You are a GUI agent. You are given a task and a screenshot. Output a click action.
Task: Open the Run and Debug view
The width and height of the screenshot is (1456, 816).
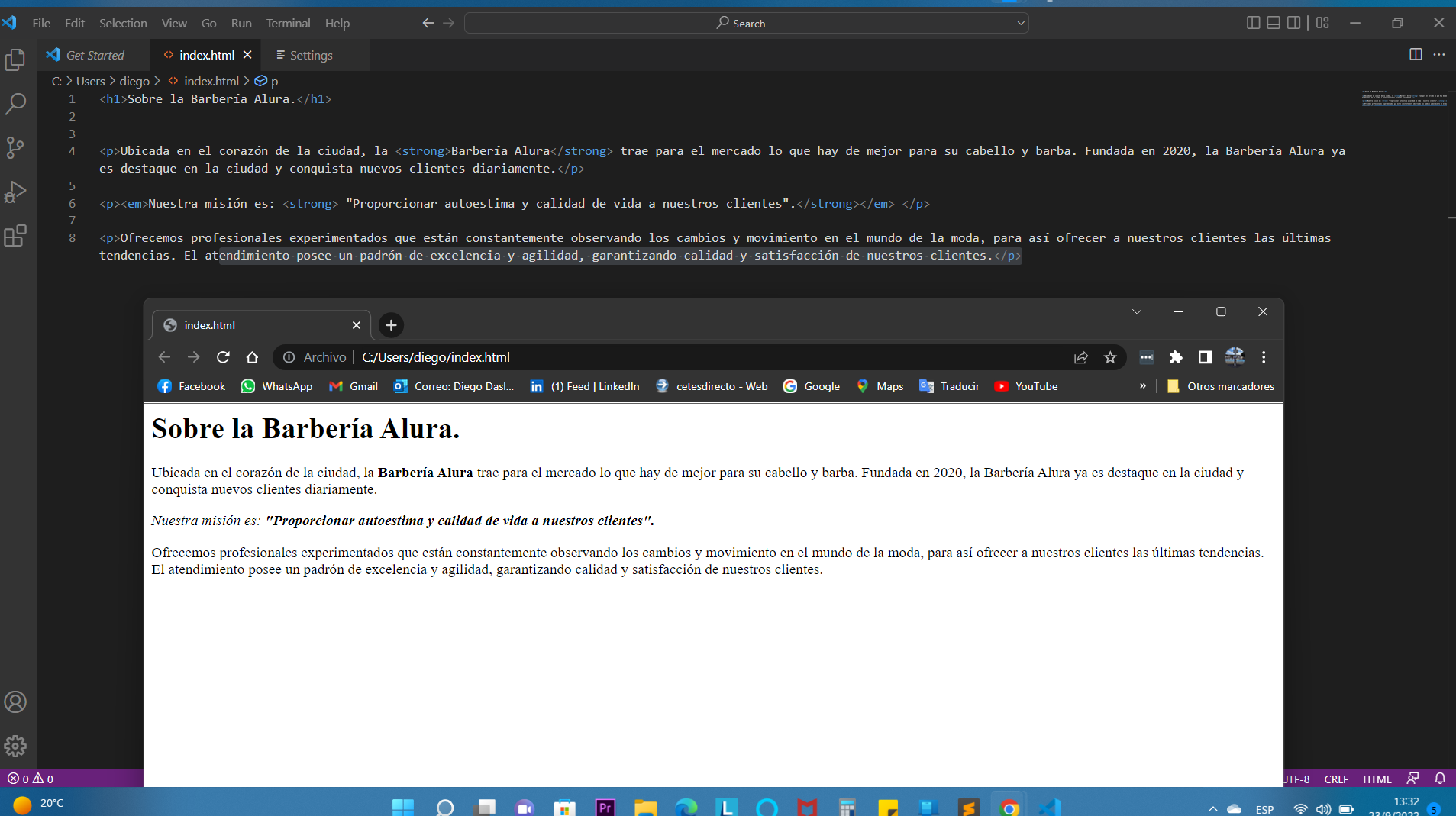15,192
